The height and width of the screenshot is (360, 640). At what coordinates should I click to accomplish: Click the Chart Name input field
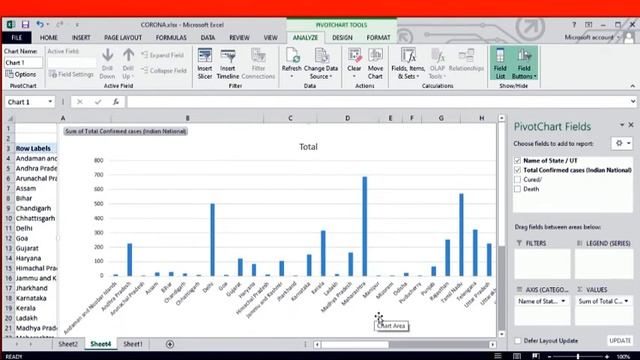[x=23, y=62]
